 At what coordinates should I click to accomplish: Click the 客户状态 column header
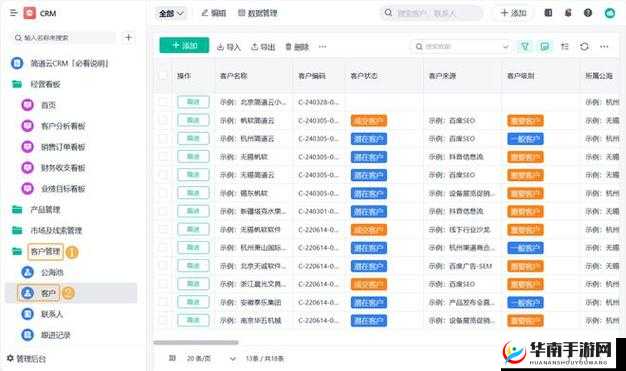(x=364, y=75)
